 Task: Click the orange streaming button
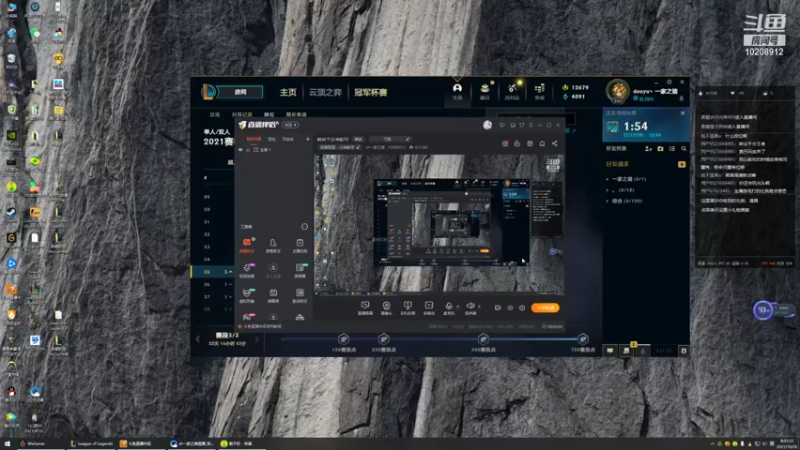coord(545,308)
